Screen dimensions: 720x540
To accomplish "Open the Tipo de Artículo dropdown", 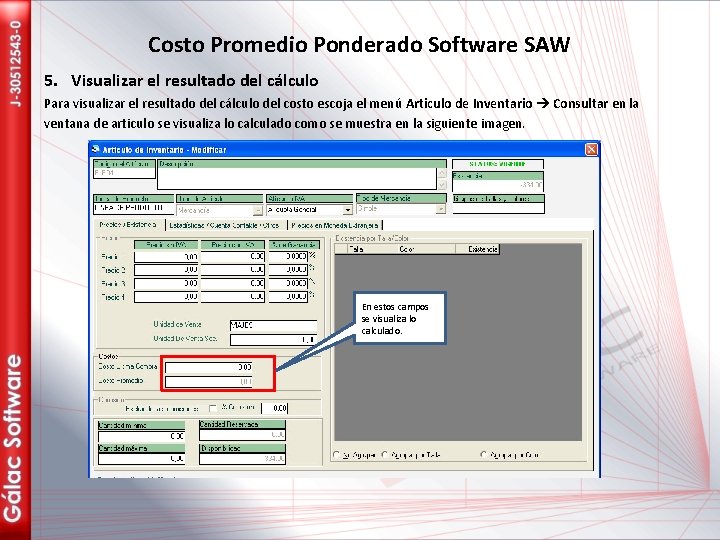I will point(258,210).
